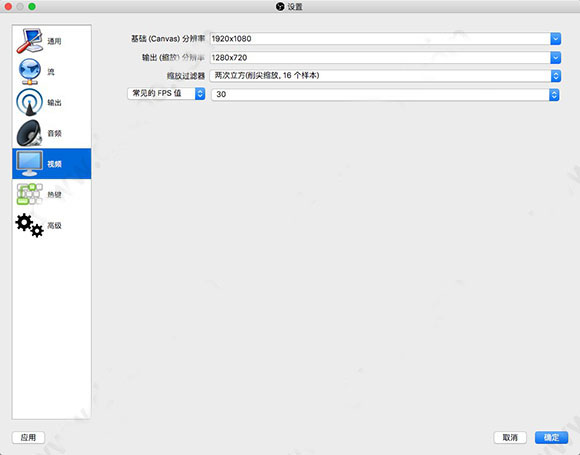Select the 音频 Audio speaker icon
The image size is (580, 455).
(x=29, y=133)
